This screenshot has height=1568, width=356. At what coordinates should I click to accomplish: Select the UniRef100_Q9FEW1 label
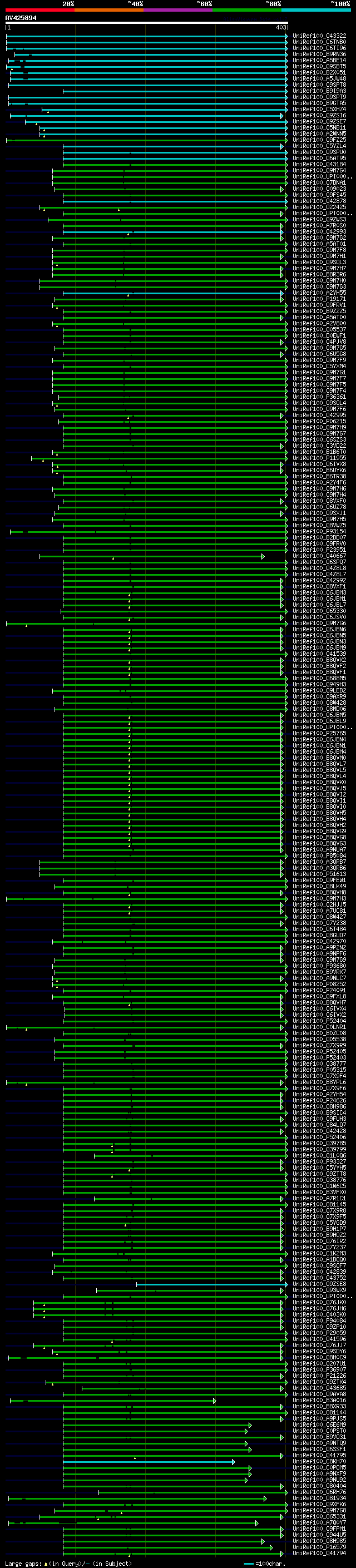319,880
